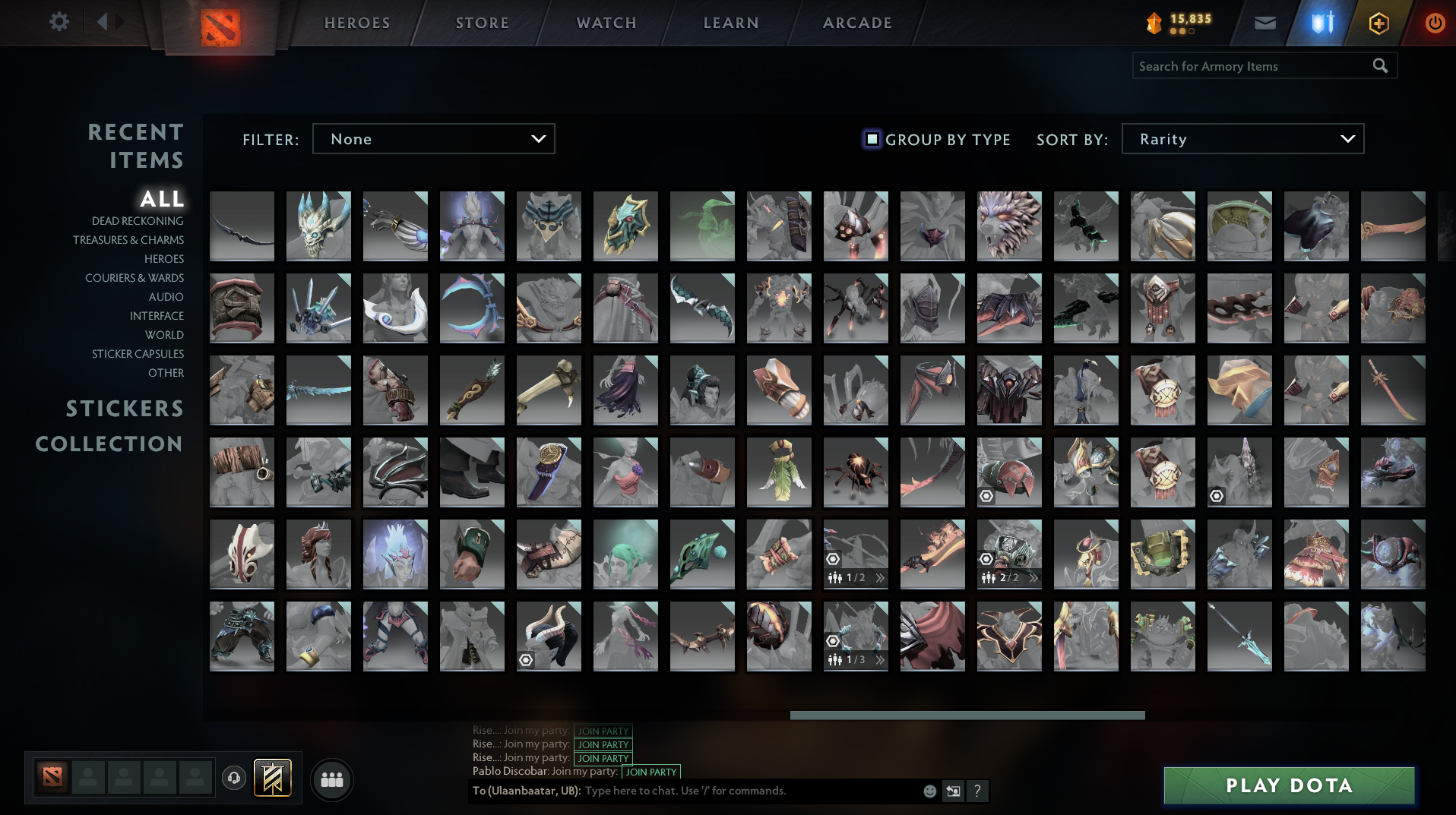Click the emoticon icon in the chat bar
1456x815 pixels.
click(x=929, y=791)
